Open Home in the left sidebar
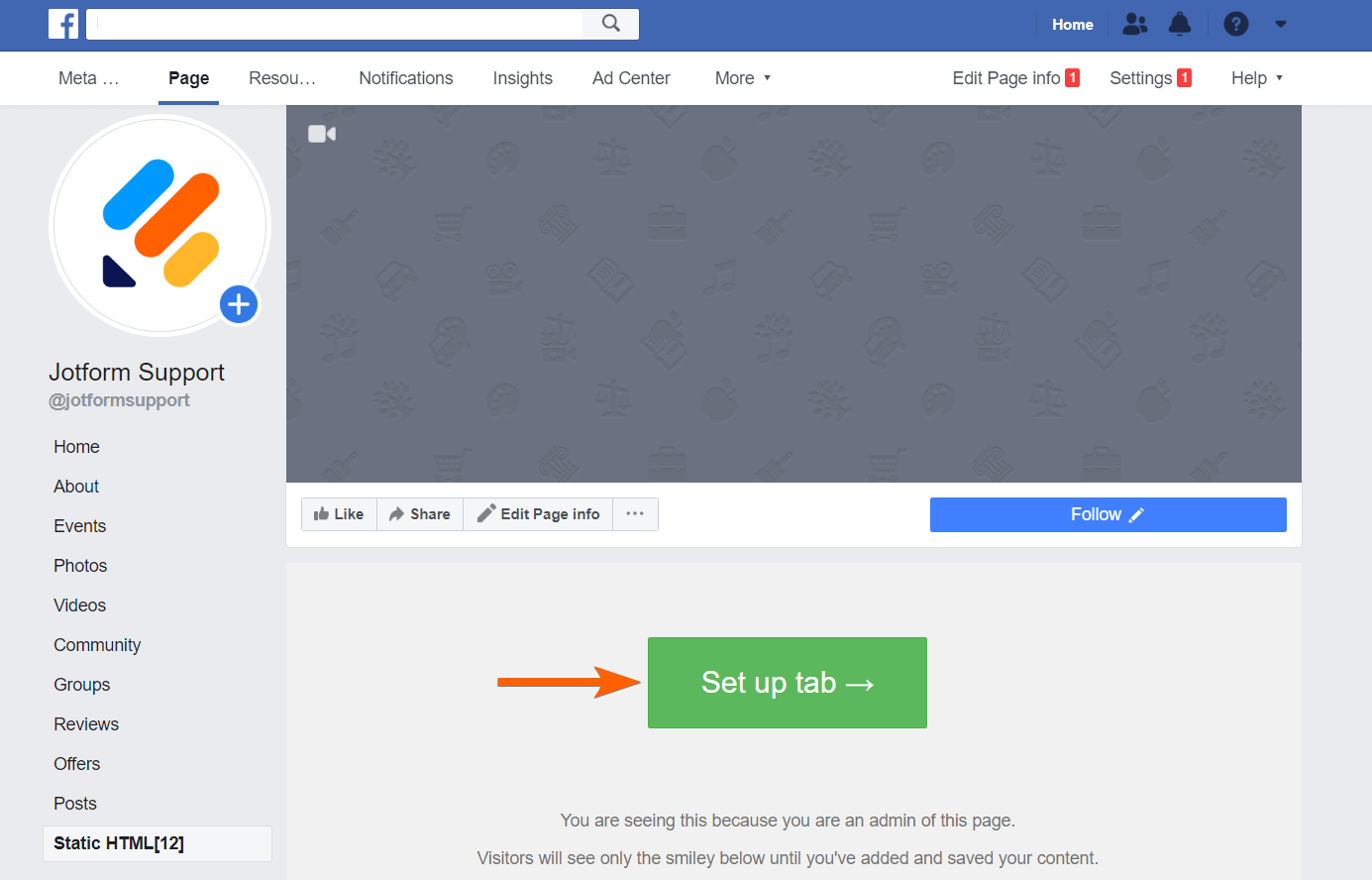Image resolution: width=1372 pixels, height=880 pixels. (76, 447)
